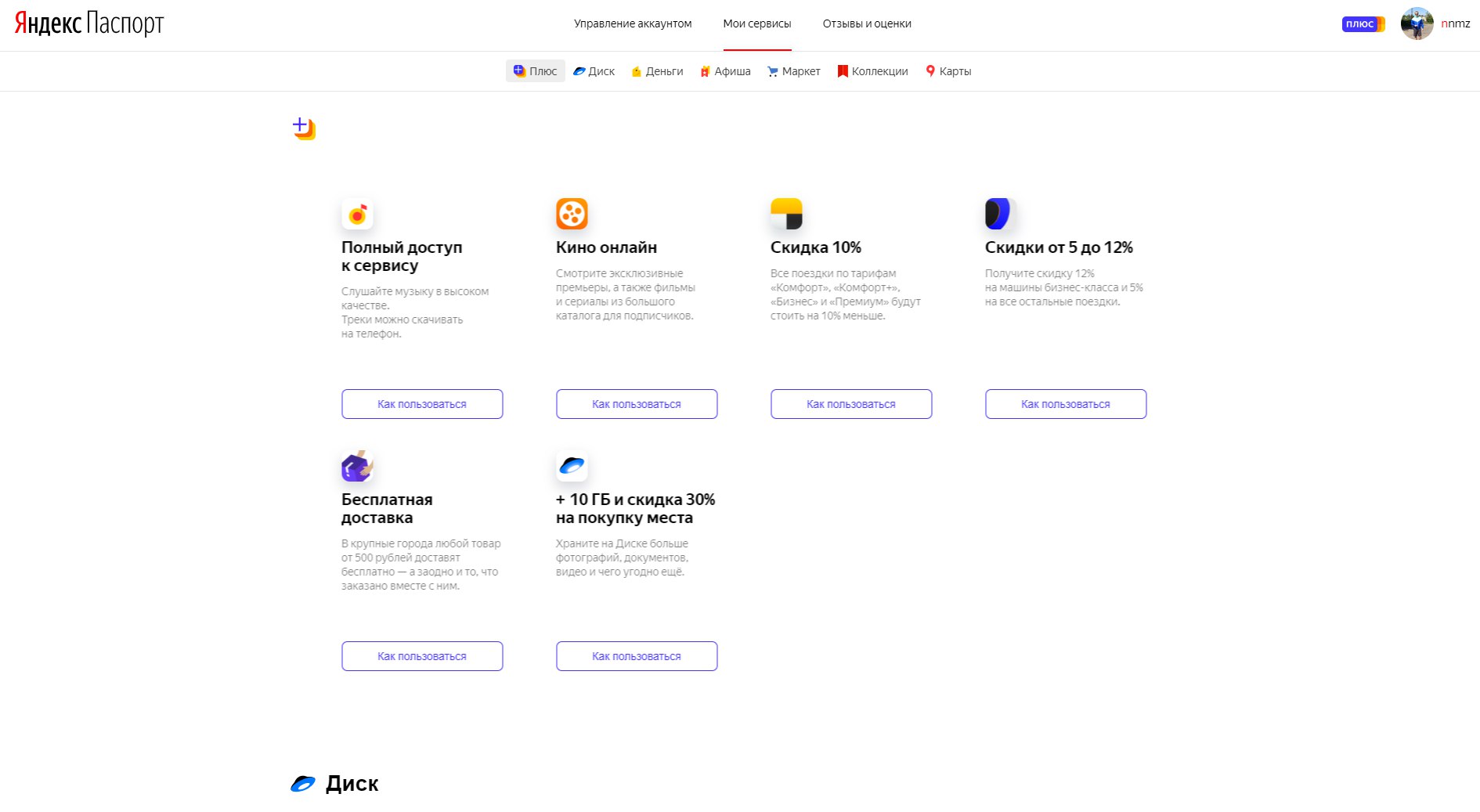Click the Диск section heading
The height and width of the screenshot is (812, 1480).
coord(352,783)
